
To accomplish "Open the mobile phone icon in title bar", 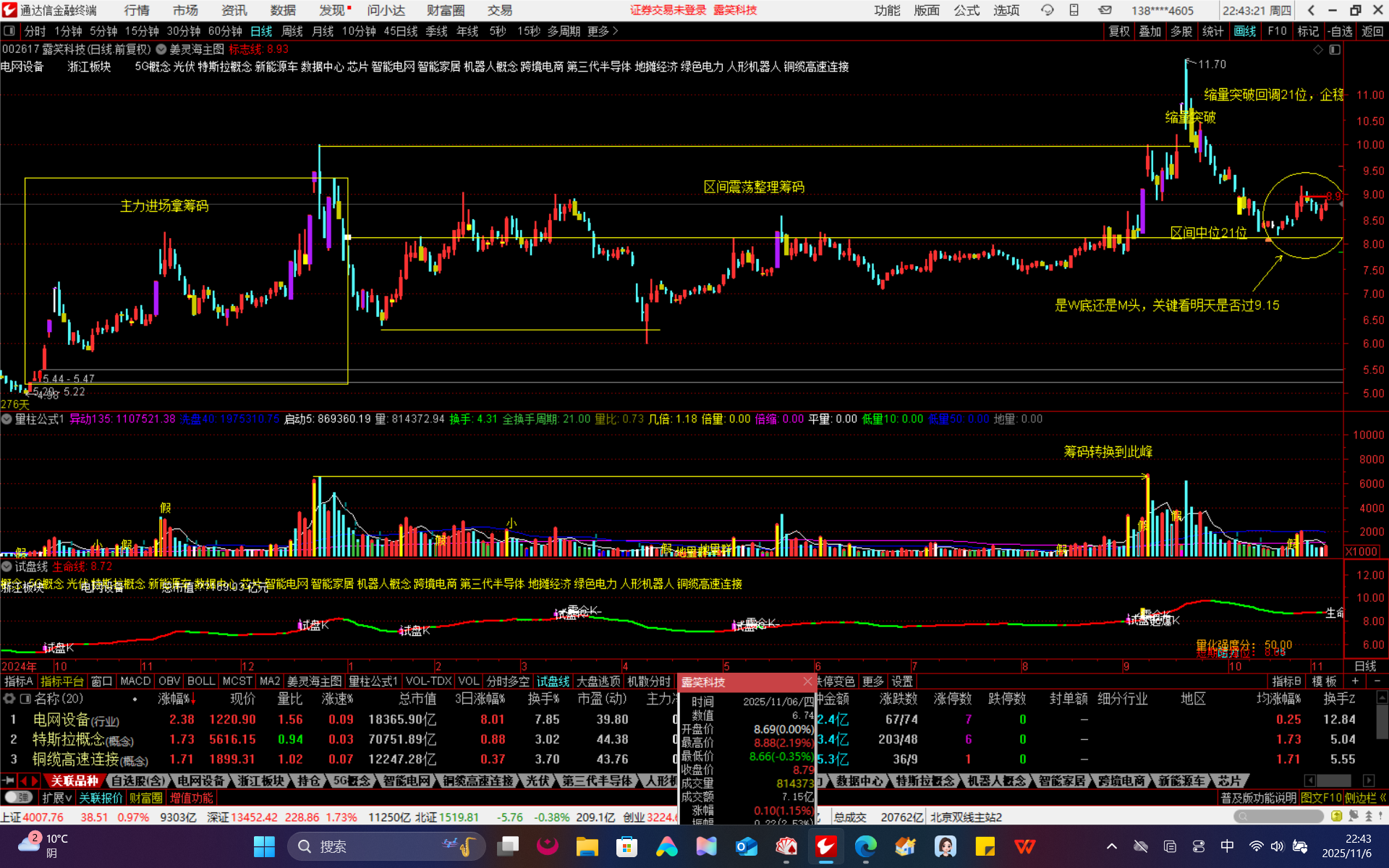I will 1074,10.
